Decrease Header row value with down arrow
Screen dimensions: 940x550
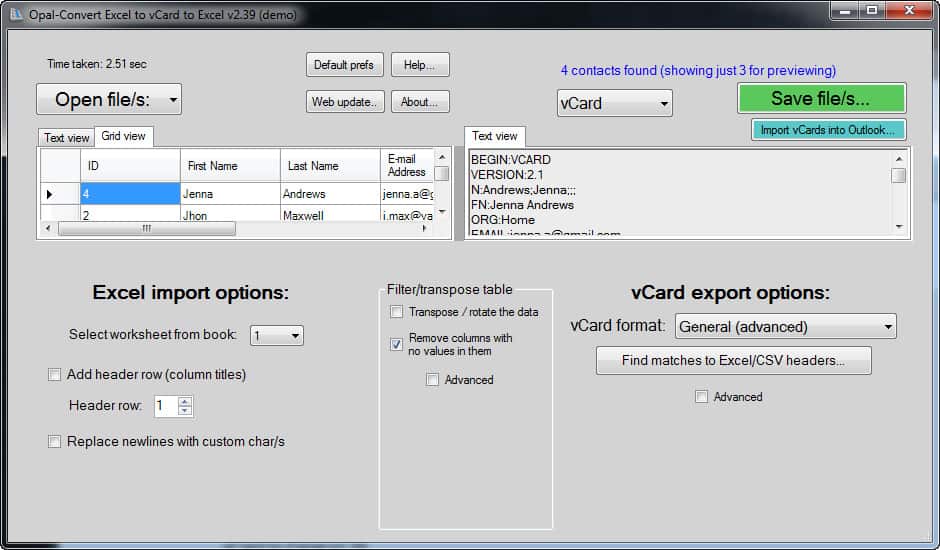click(185, 410)
